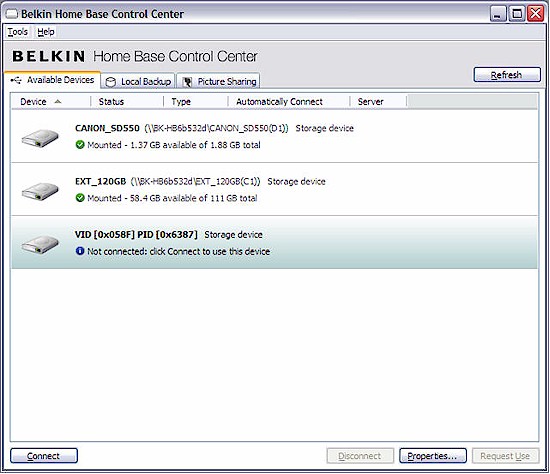Click the green mounted checkmark for CANON_SD550
The height and width of the screenshot is (474, 550).
click(x=80, y=145)
